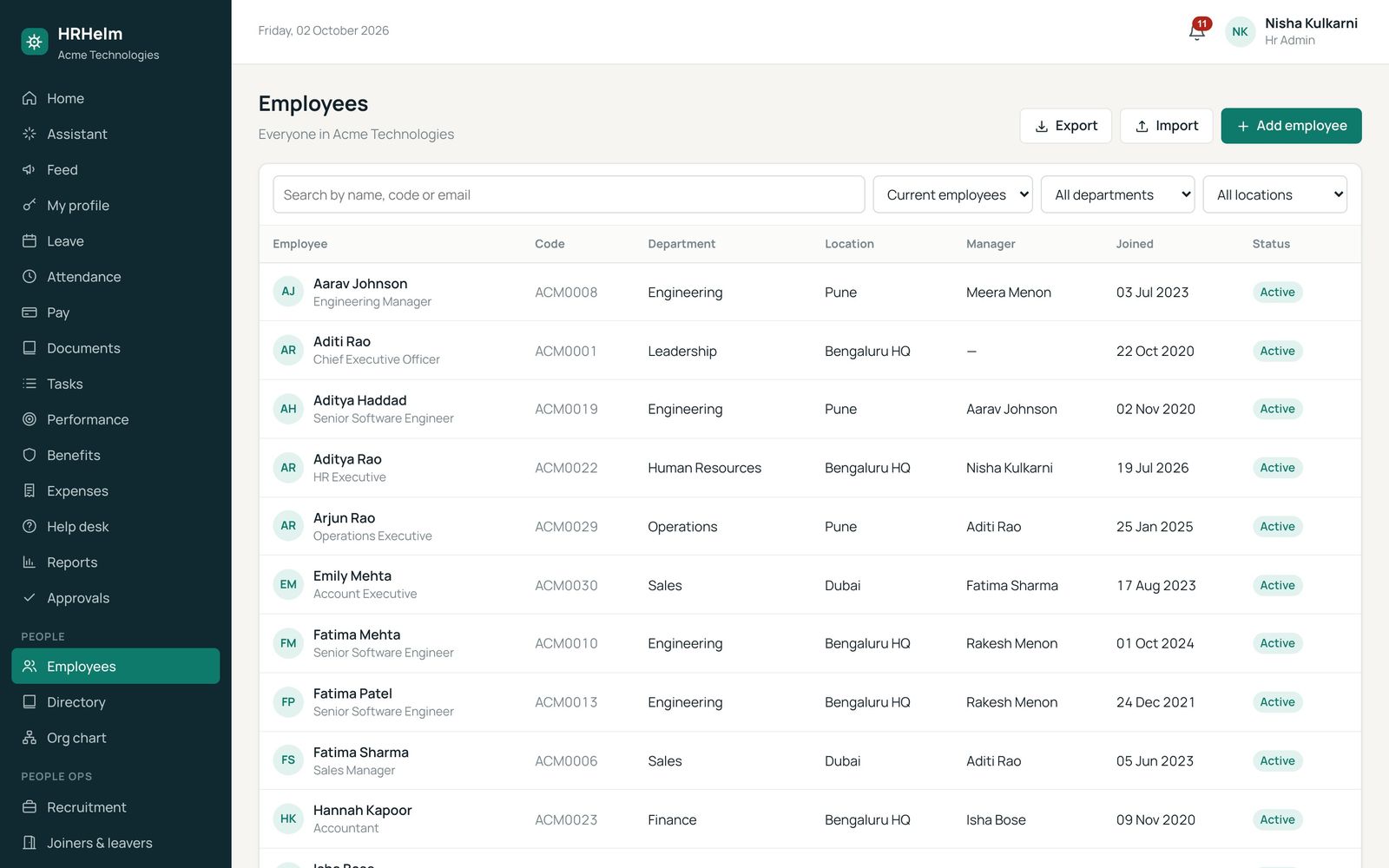Select the Employees sidebar item

(115, 666)
